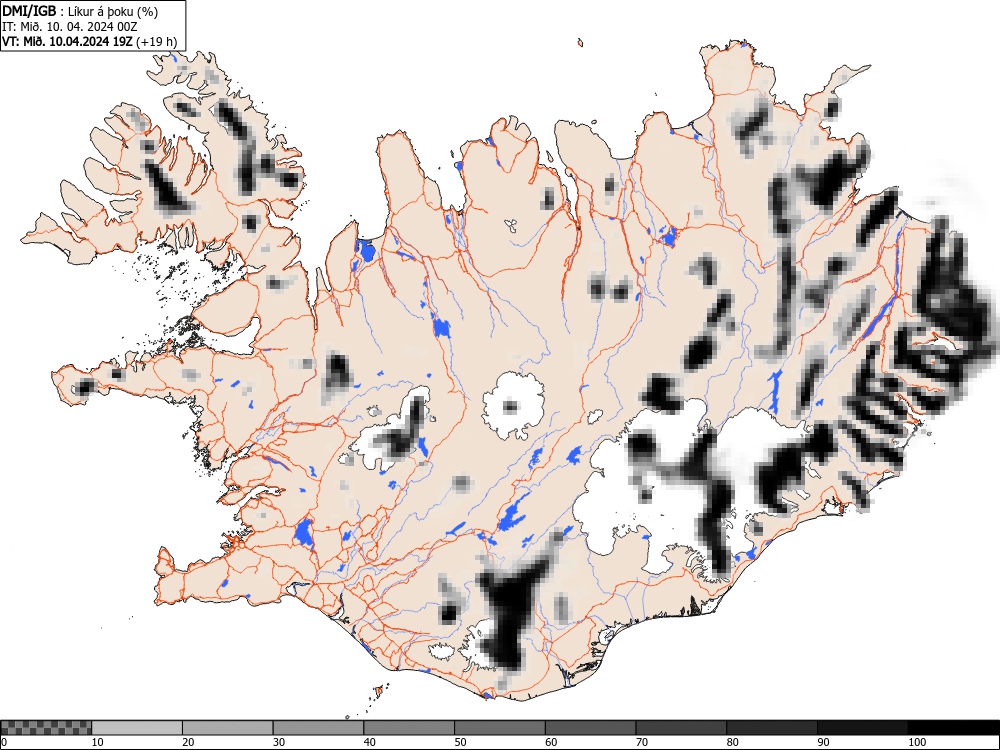1000x750 pixels.
Task: Choose the 50–60 percent legend swatch
Action: [x=500, y=728]
